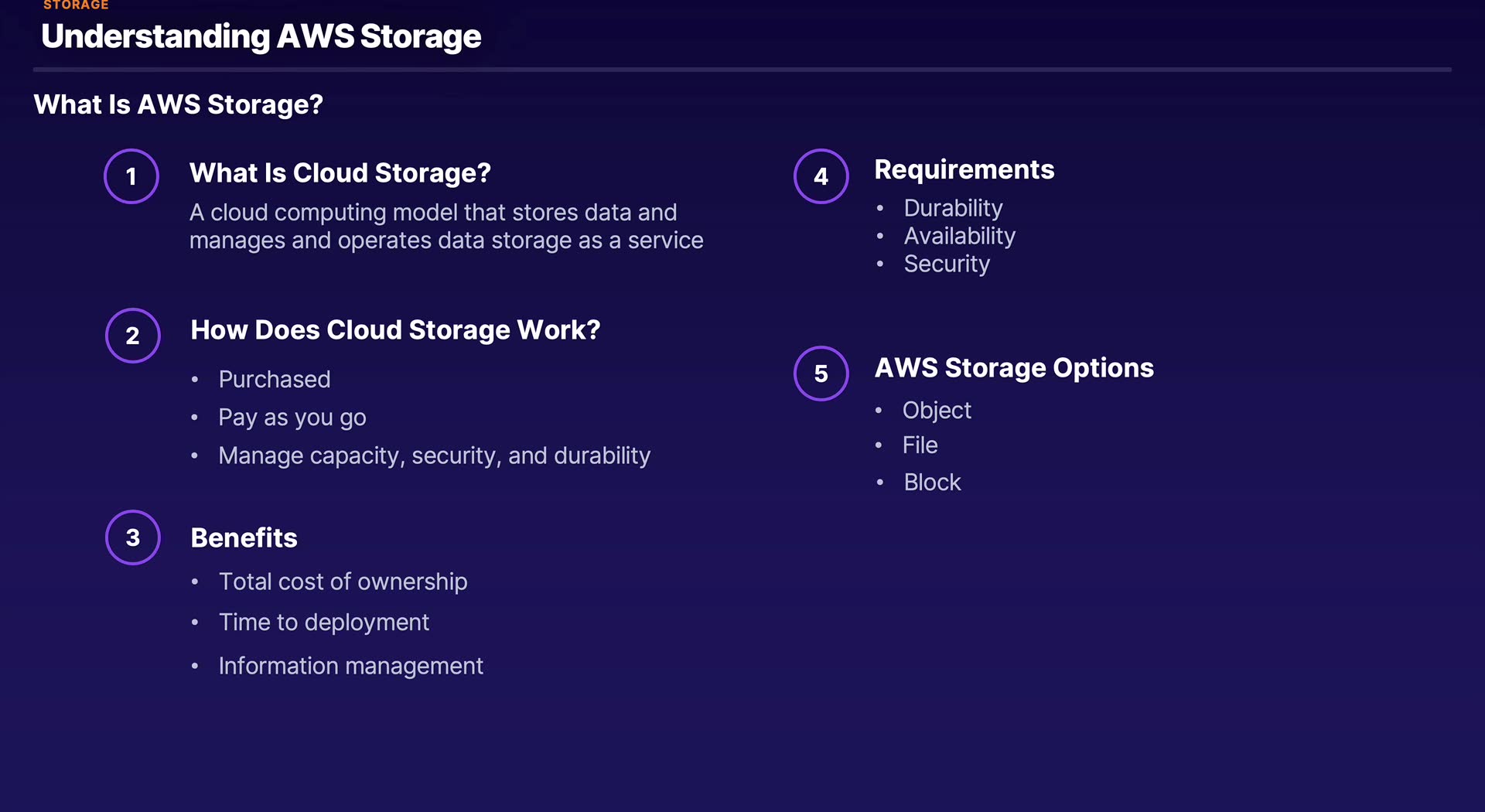
Task: Select the Benefits heading
Action: tap(244, 537)
